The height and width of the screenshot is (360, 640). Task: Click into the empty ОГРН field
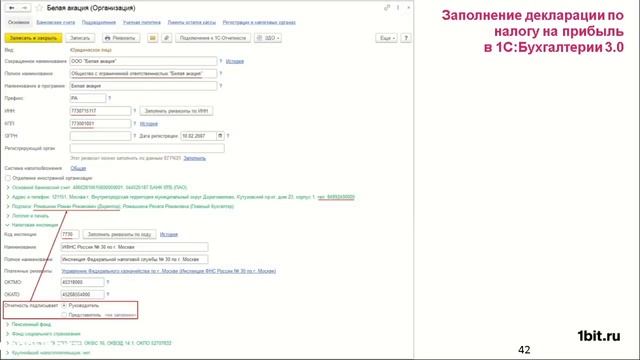(x=100, y=136)
